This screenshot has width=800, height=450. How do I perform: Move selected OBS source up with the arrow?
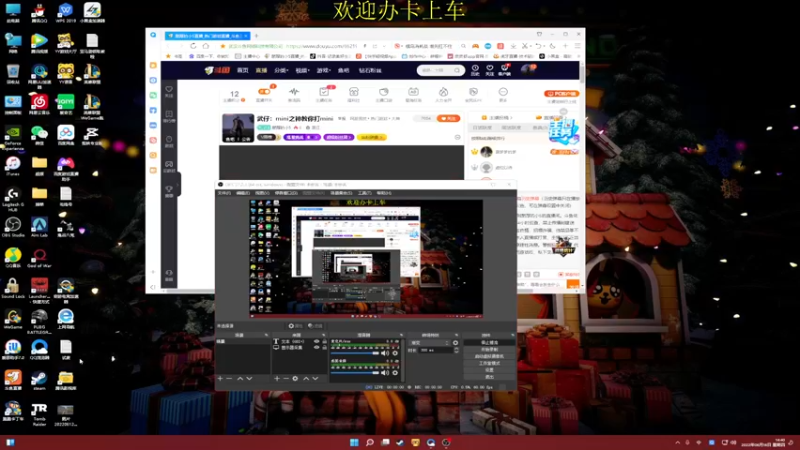[306, 379]
